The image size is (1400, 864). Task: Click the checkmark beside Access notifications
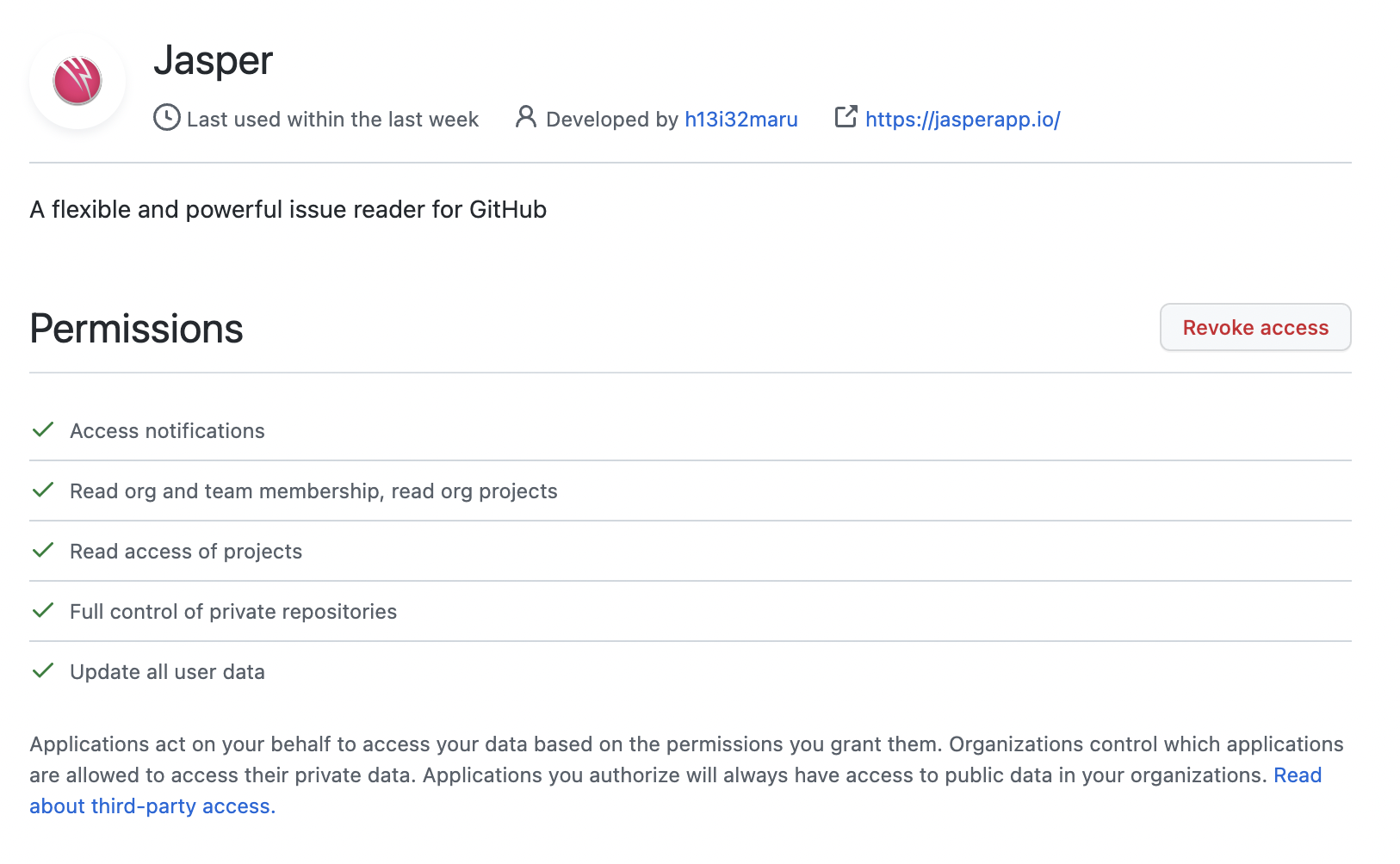click(43, 430)
